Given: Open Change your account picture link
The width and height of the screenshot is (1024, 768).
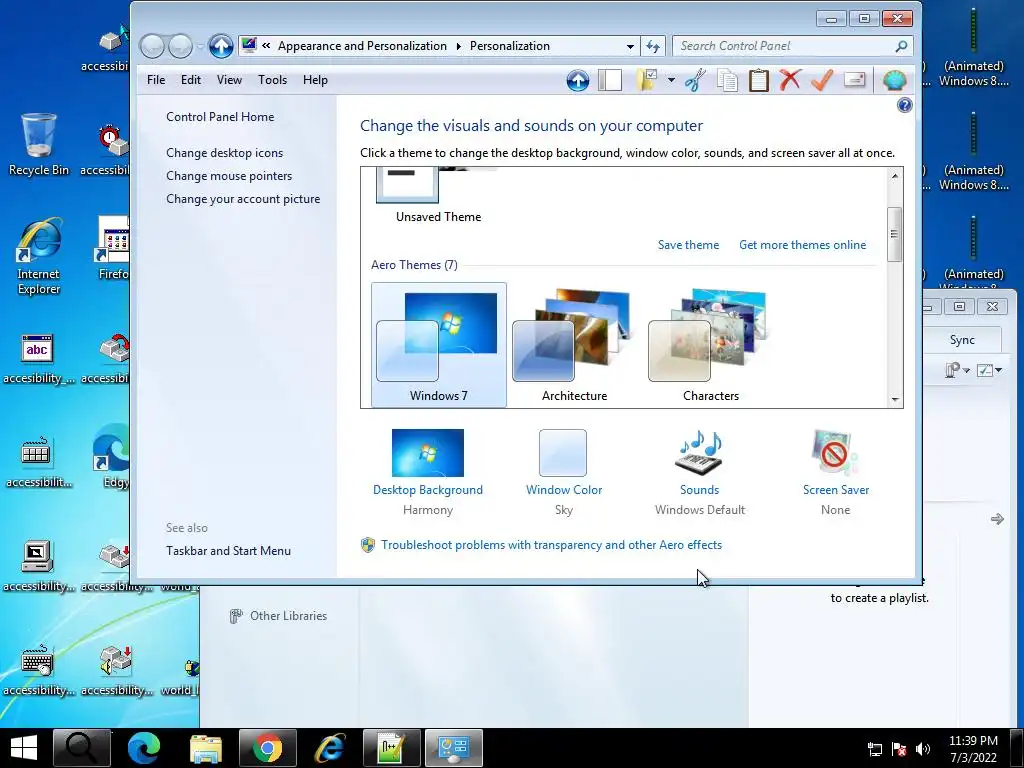Looking at the screenshot, I should (243, 199).
